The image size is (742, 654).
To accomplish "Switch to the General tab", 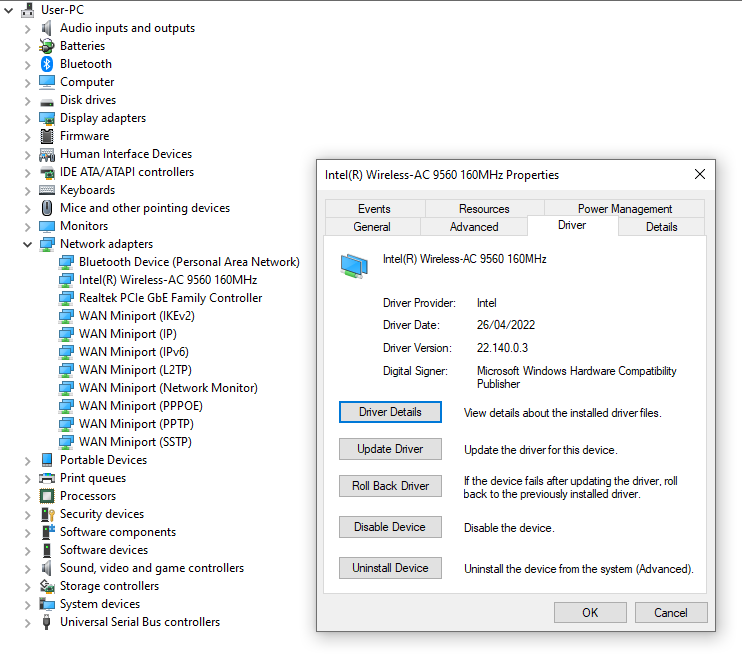I will pos(372,227).
